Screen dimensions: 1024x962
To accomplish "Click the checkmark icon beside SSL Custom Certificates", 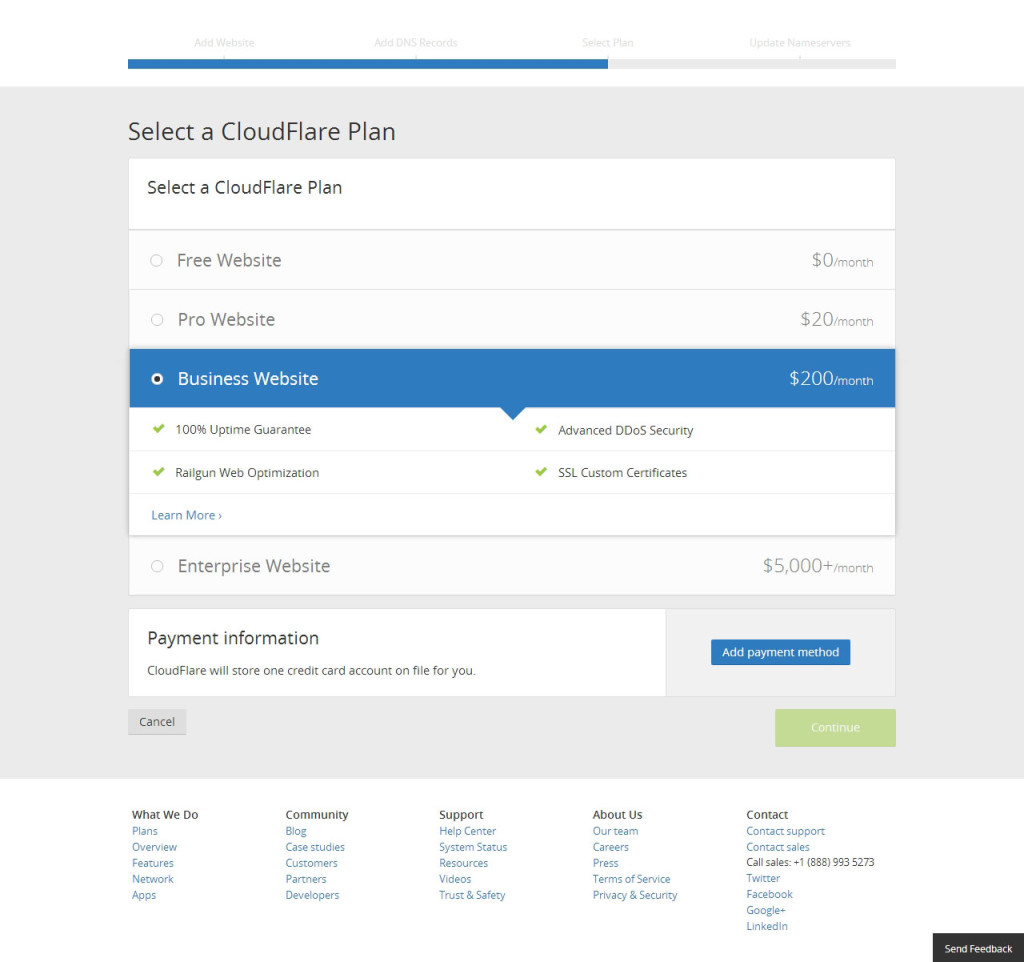I will pyautogui.click(x=542, y=472).
